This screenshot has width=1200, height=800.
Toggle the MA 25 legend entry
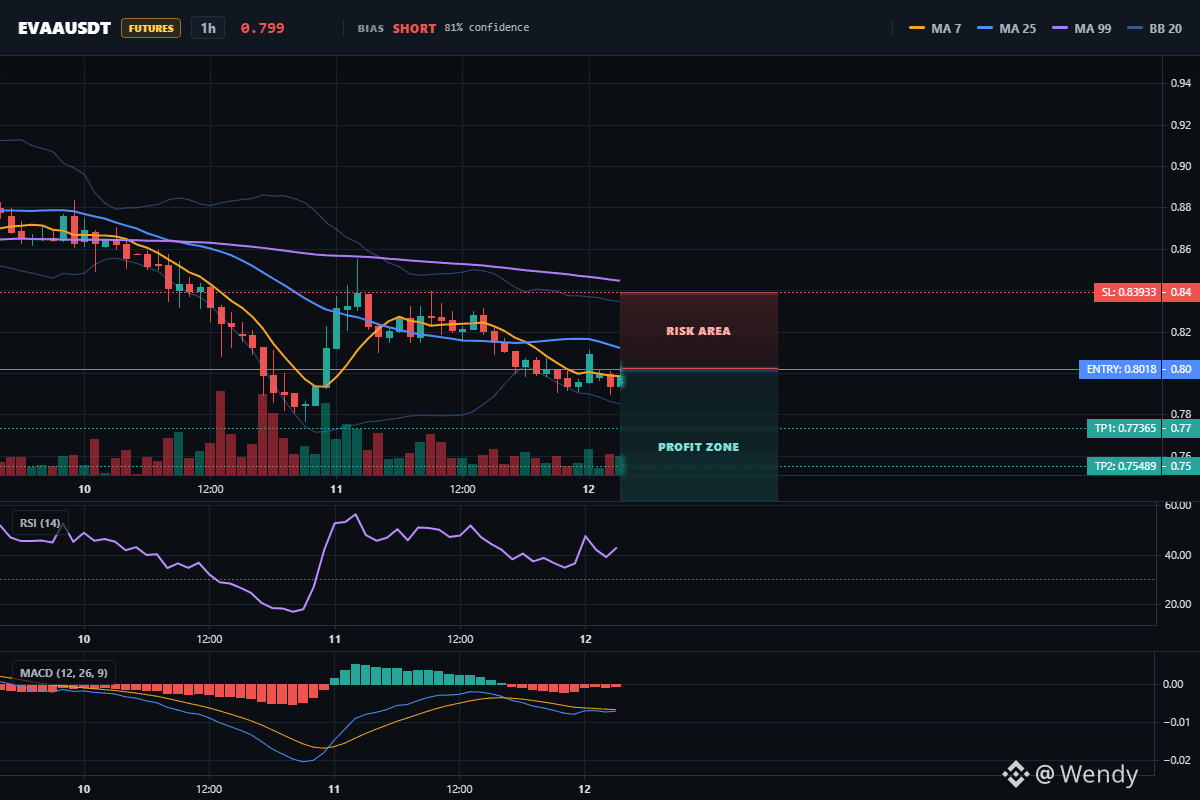tap(1007, 28)
